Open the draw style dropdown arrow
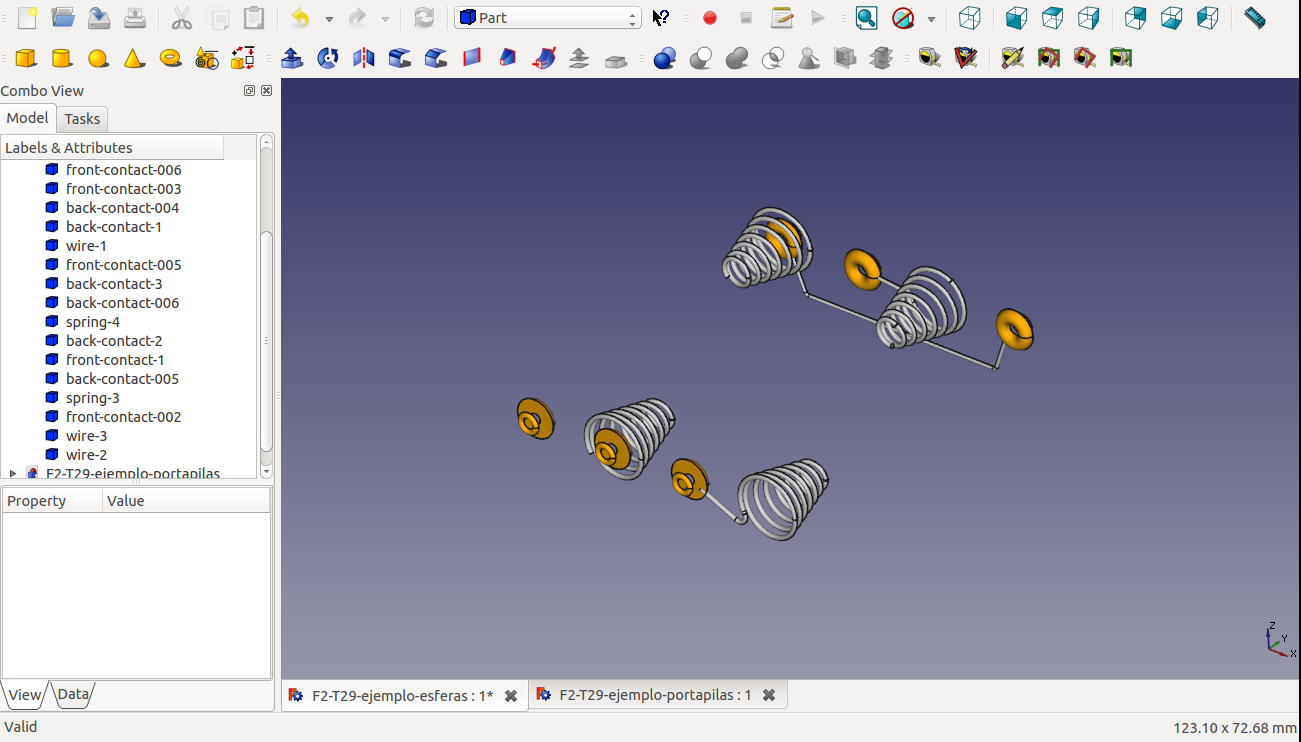The height and width of the screenshot is (742, 1301). [x=931, y=19]
